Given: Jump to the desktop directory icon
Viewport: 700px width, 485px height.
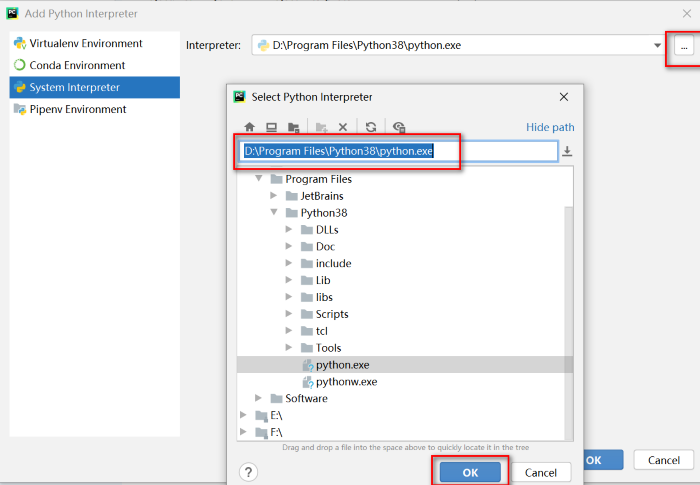Looking at the screenshot, I should pyautogui.click(x=271, y=127).
